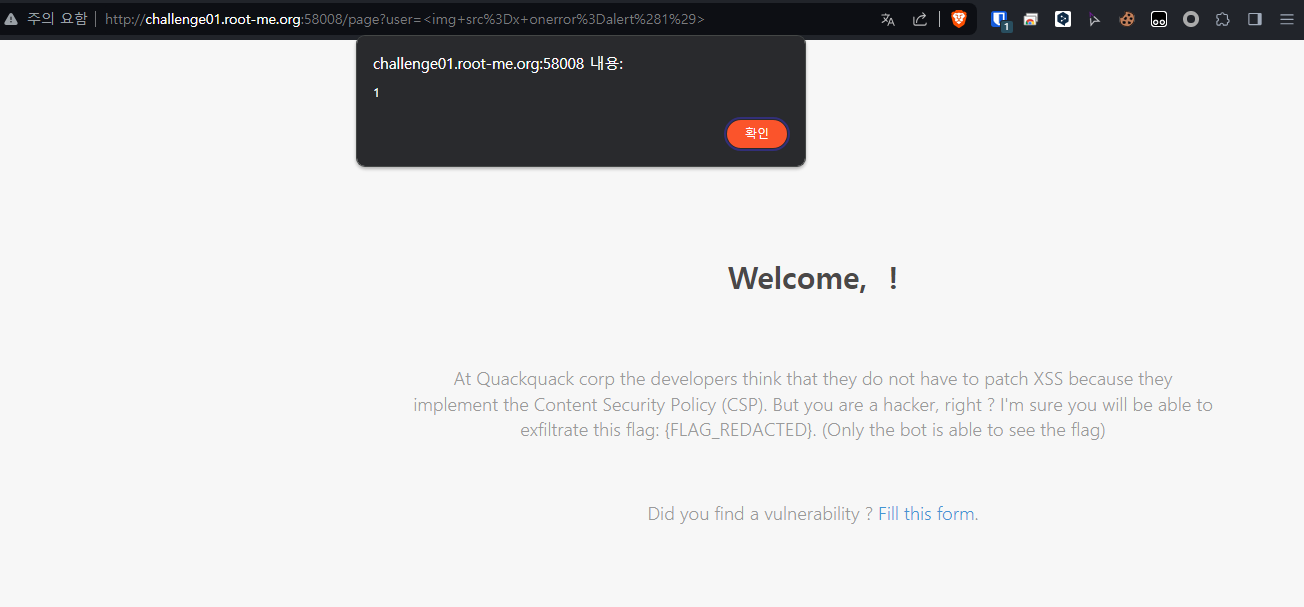Open the Bitwarden extension icon

pyautogui.click(x=999, y=19)
